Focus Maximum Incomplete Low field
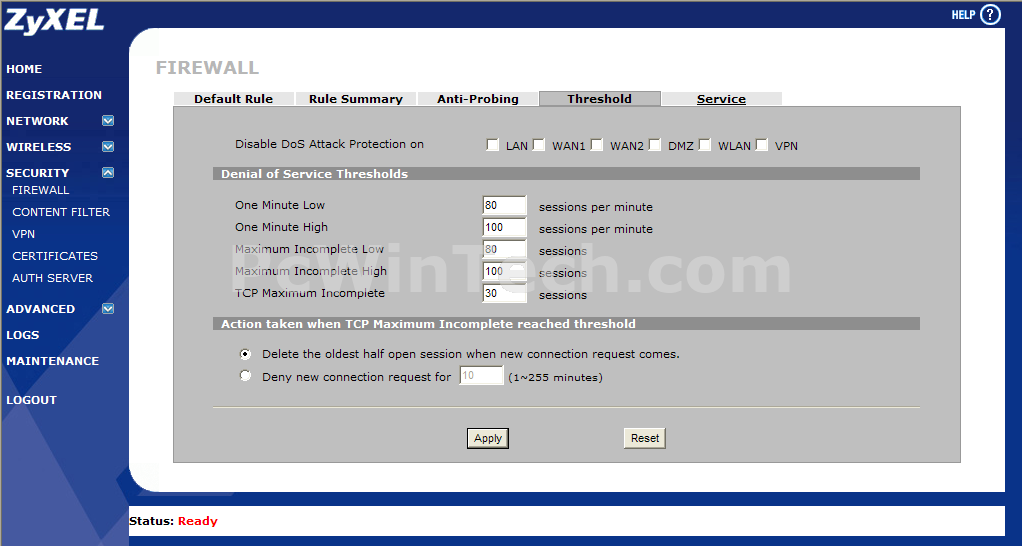 (504, 250)
